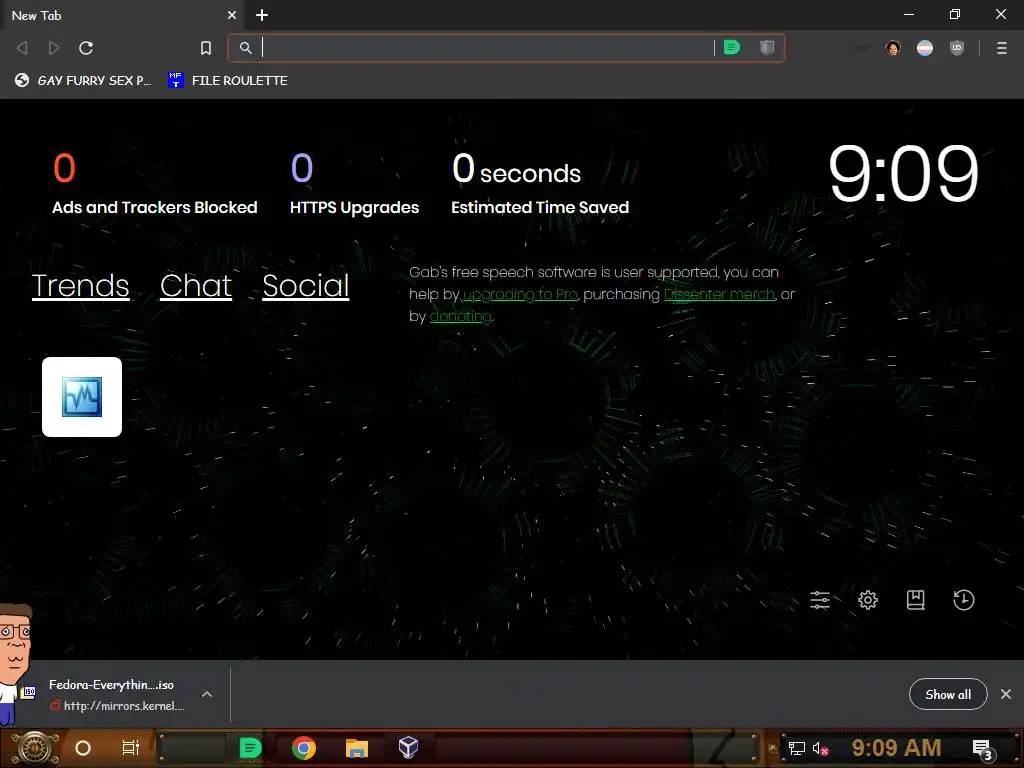Image resolution: width=1024 pixels, height=768 pixels.
Task: Open Cortana circle in taskbar
Action: click(83, 748)
